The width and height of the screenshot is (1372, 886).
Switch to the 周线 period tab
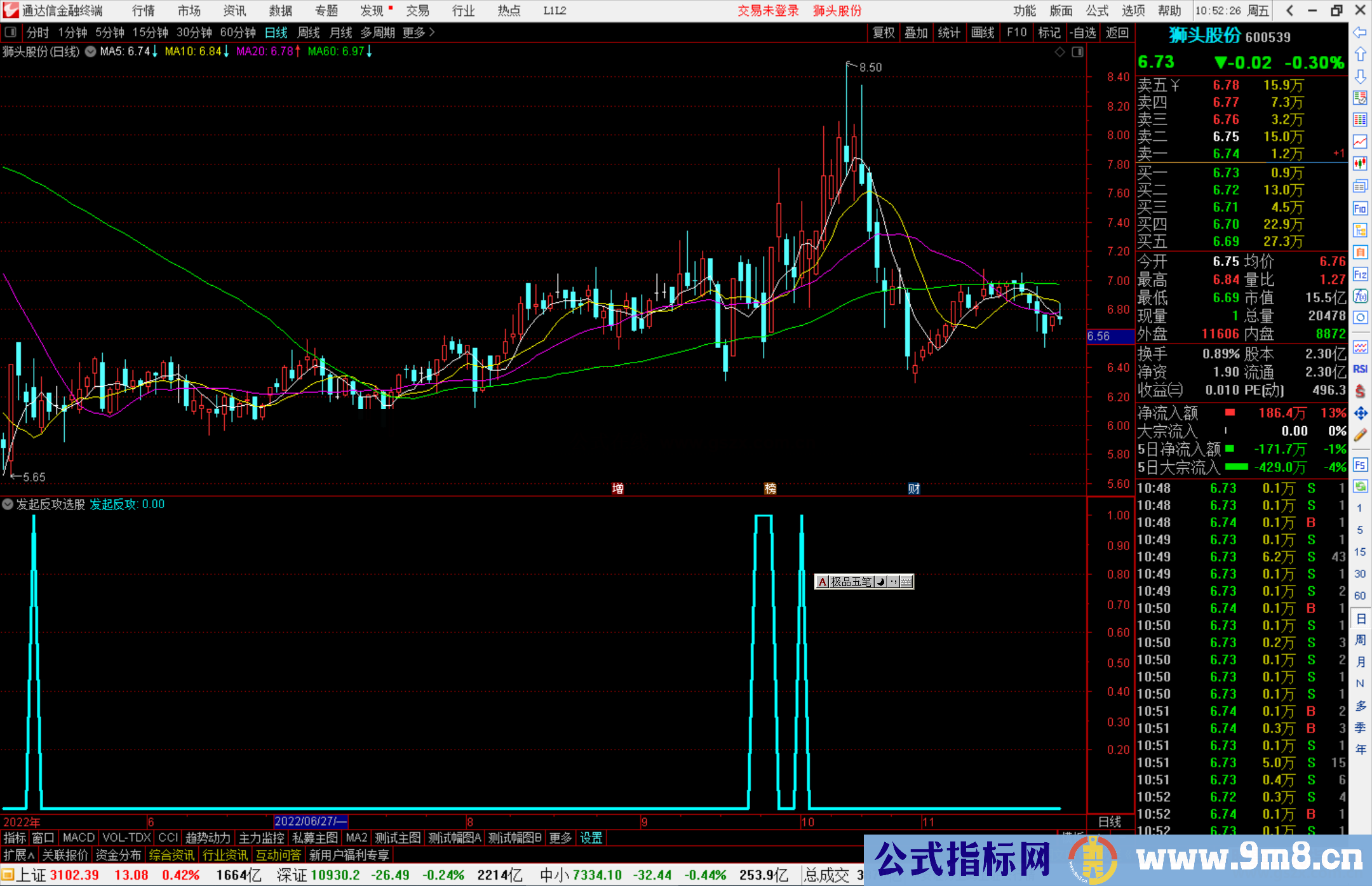[309, 32]
